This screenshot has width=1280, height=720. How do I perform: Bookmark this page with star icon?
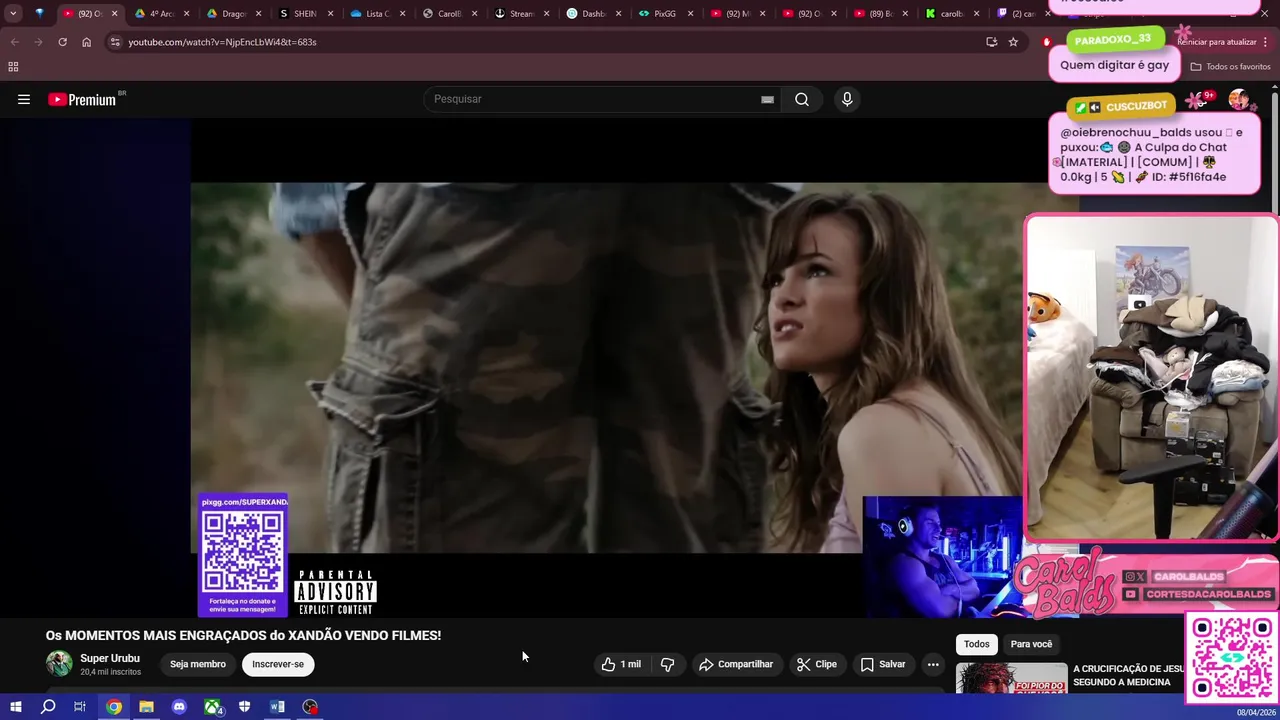[x=1013, y=42]
